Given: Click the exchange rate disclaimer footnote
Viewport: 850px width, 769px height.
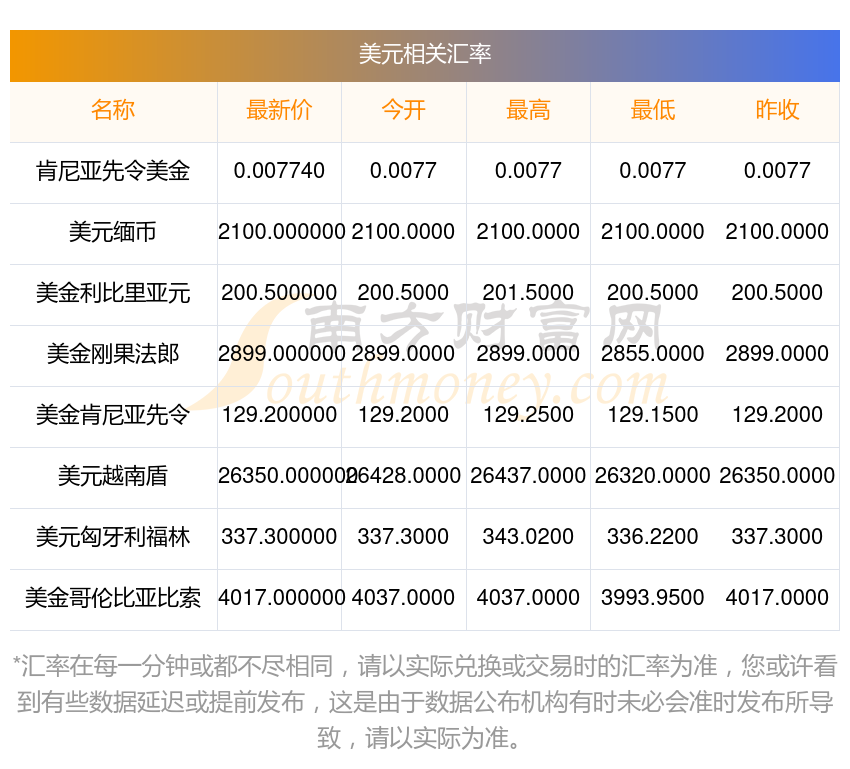Looking at the screenshot, I should click(425, 702).
